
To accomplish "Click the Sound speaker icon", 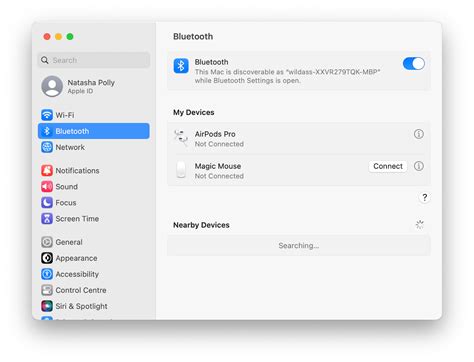I will point(47,187).
